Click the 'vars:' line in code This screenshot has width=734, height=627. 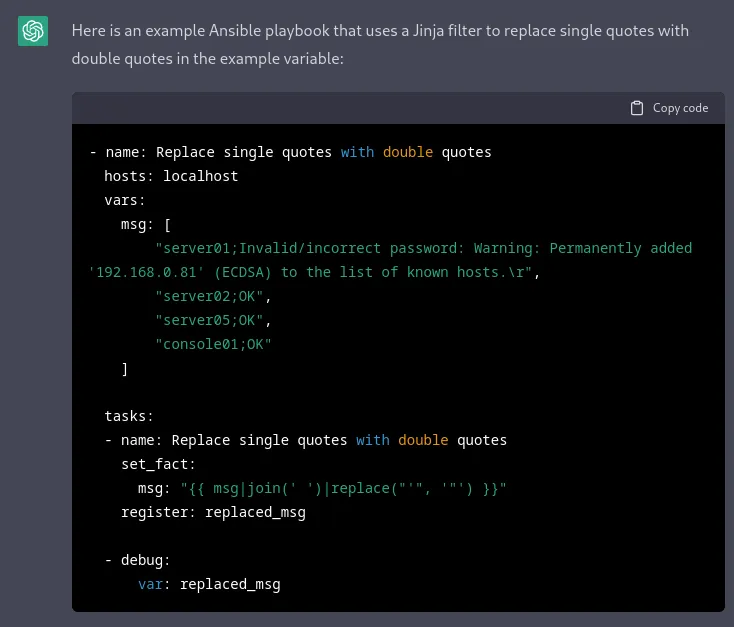pyautogui.click(x=125, y=200)
